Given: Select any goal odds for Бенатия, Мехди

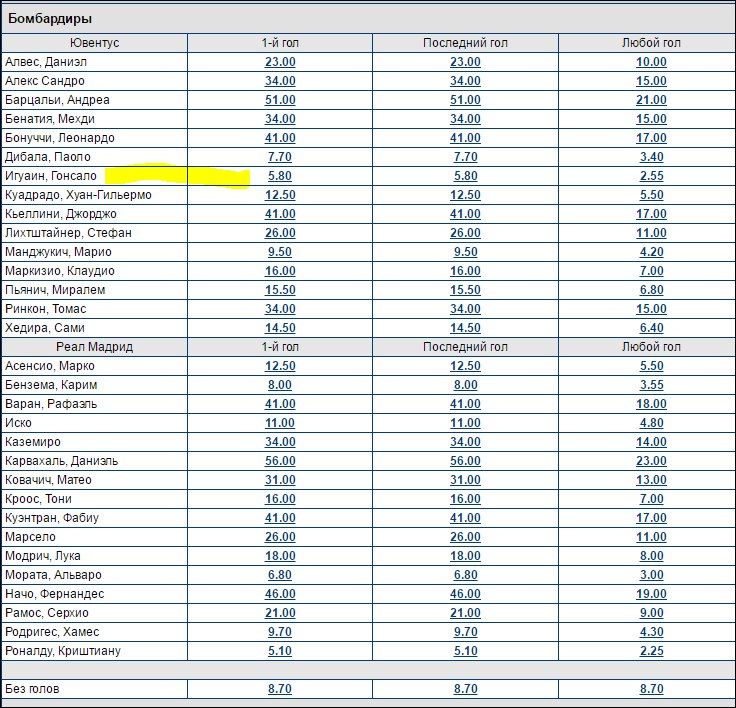Looking at the screenshot, I should [651, 119].
